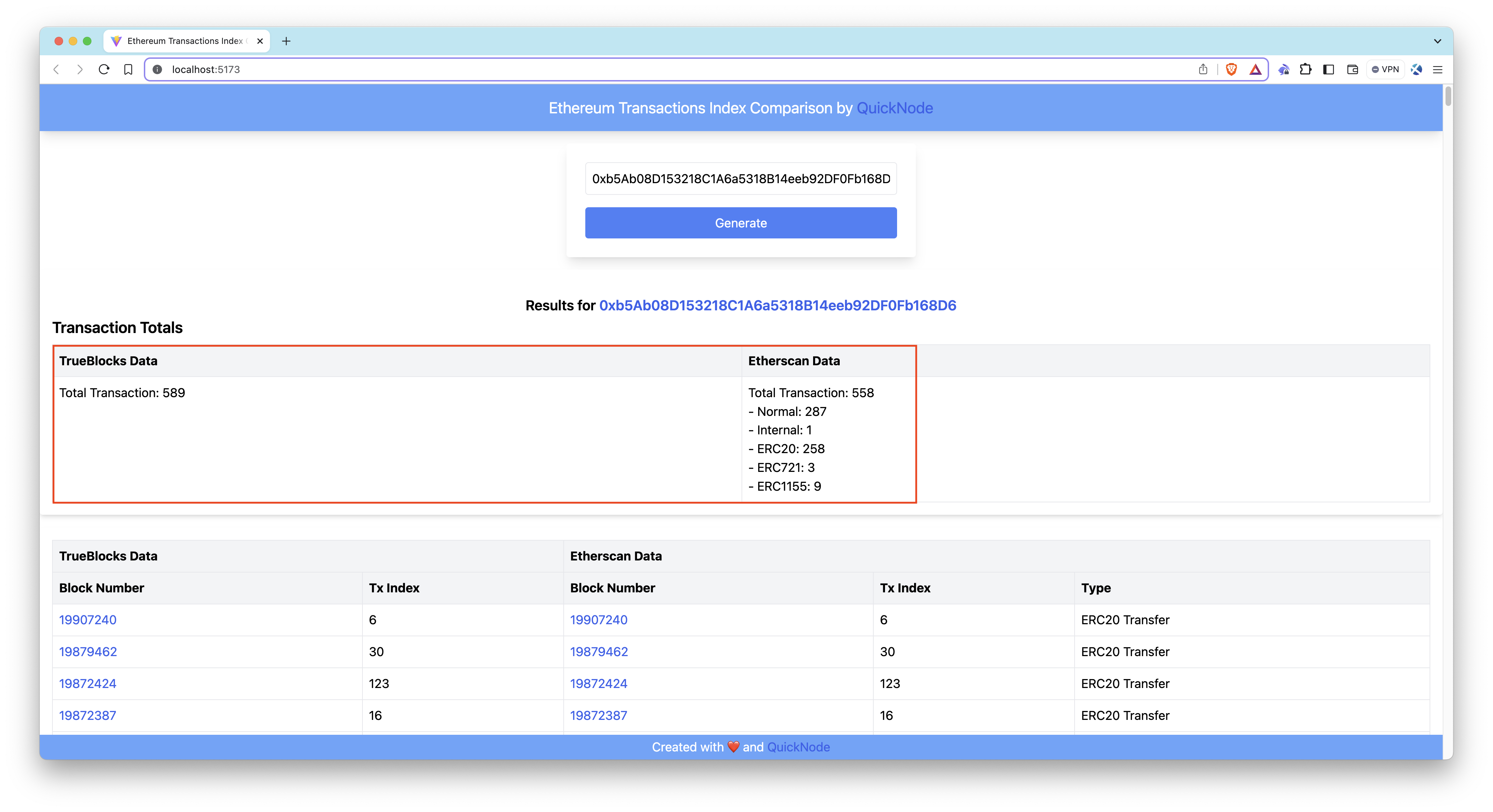This screenshot has width=1493, height=812.
Task: Open the Brave Wallet icon
Action: coord(1352,69)
